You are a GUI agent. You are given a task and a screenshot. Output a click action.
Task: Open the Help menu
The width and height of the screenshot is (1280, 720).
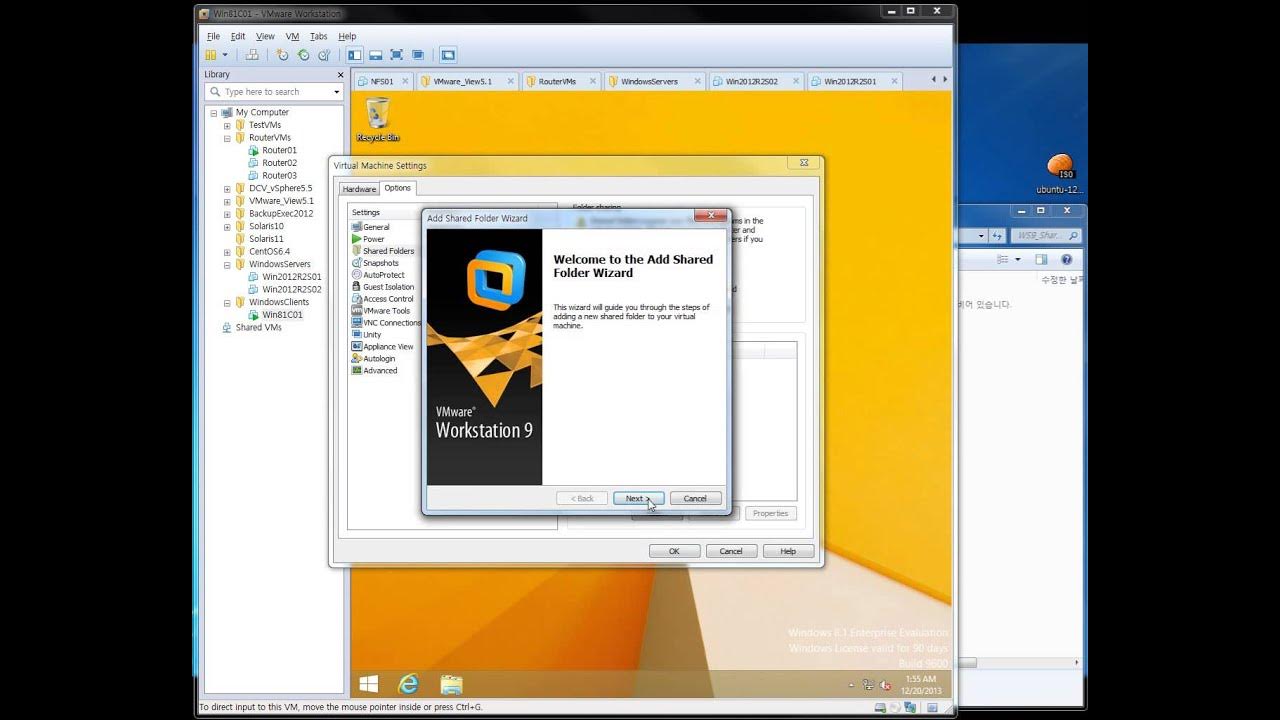pos(347,36)
